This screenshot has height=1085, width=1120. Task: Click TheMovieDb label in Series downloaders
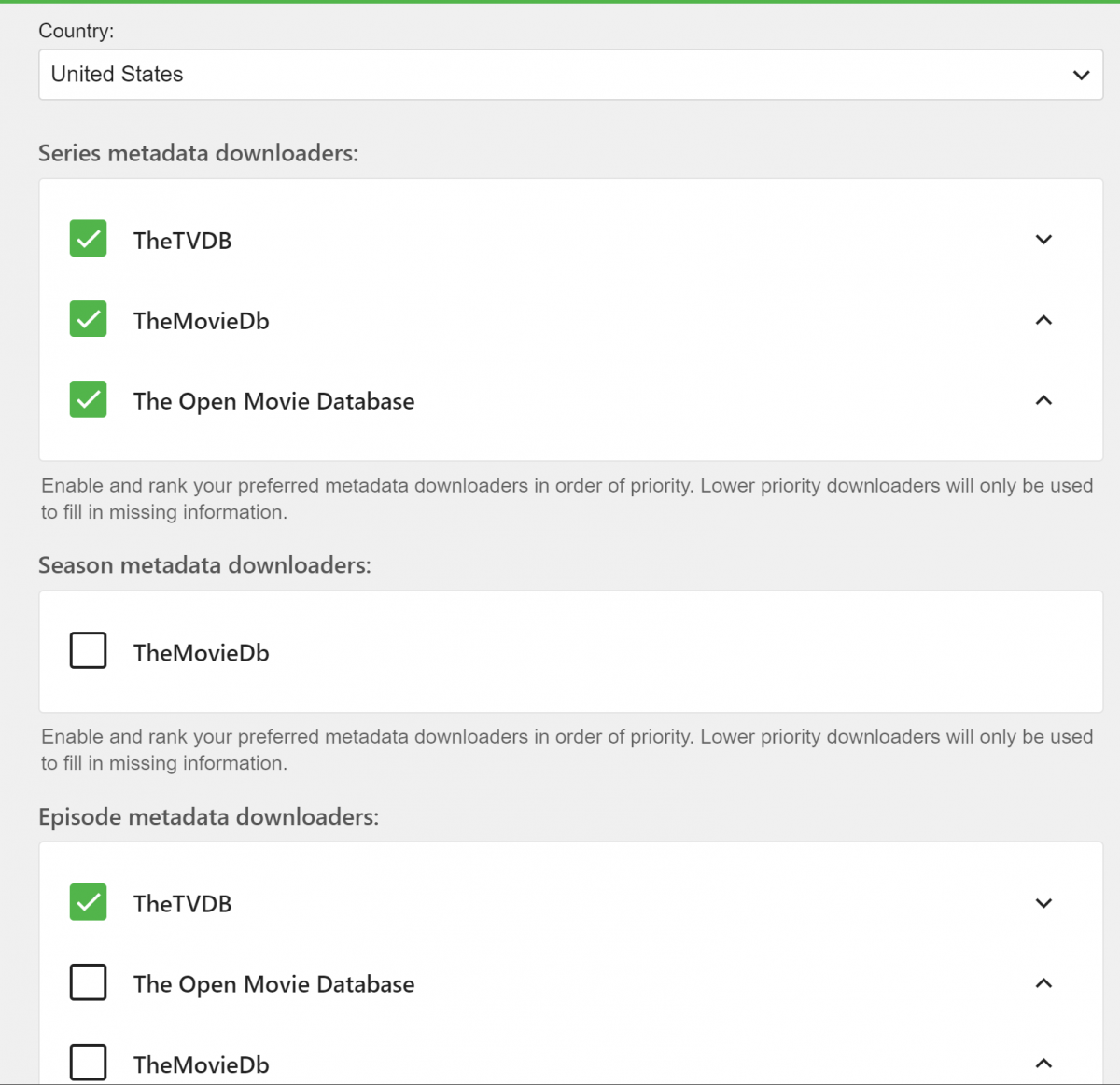click(x=201, y=321)
